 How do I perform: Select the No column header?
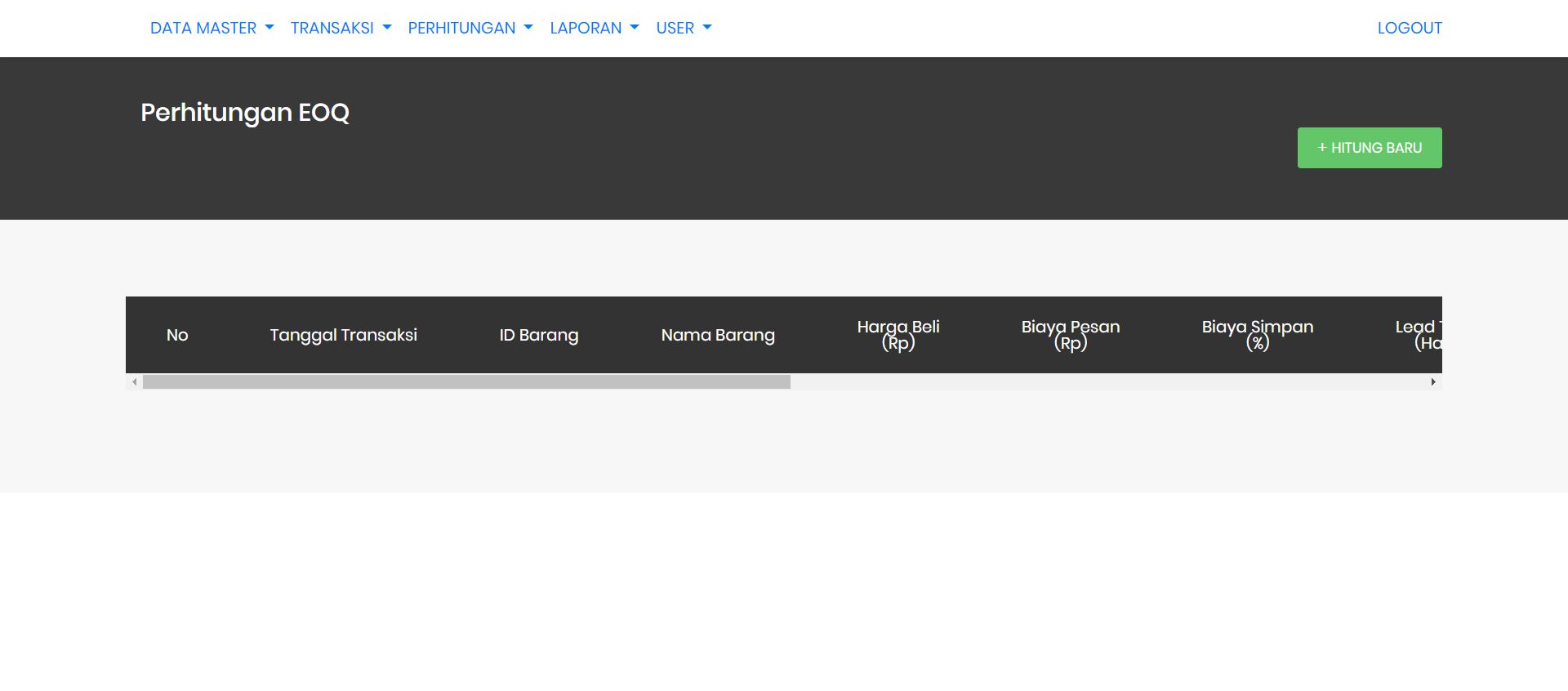point(177,335)
